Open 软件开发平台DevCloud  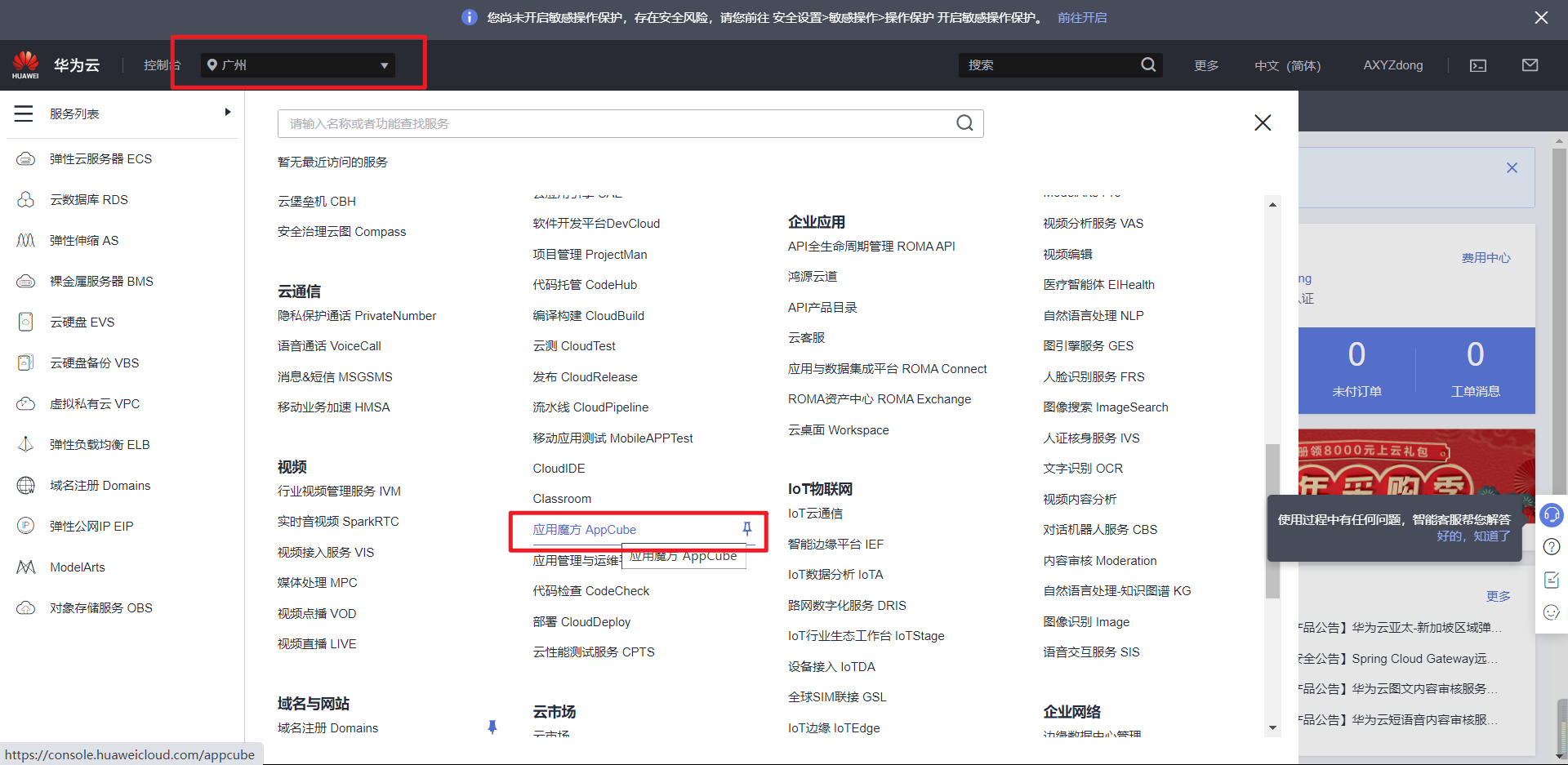[x=596, y=224]
